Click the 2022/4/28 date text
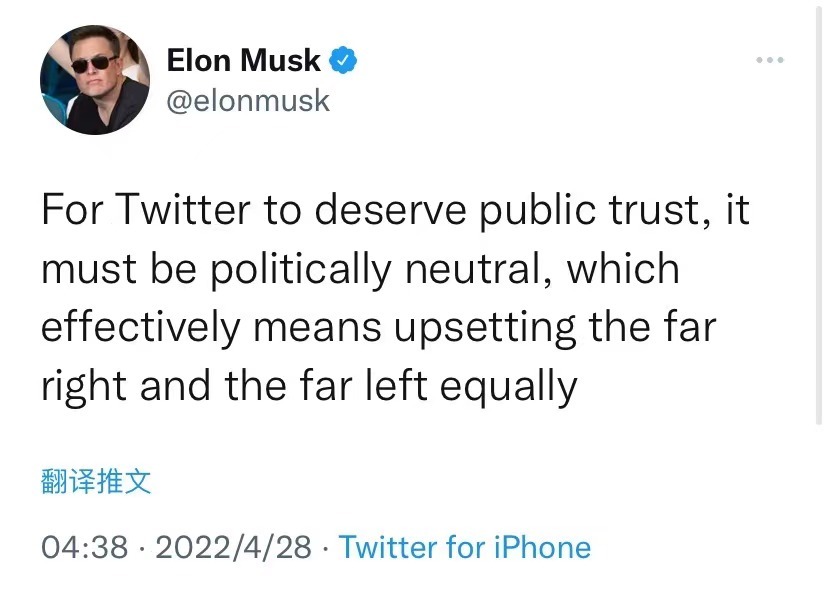This screenshot has height=592, width=828. point(233,547)
